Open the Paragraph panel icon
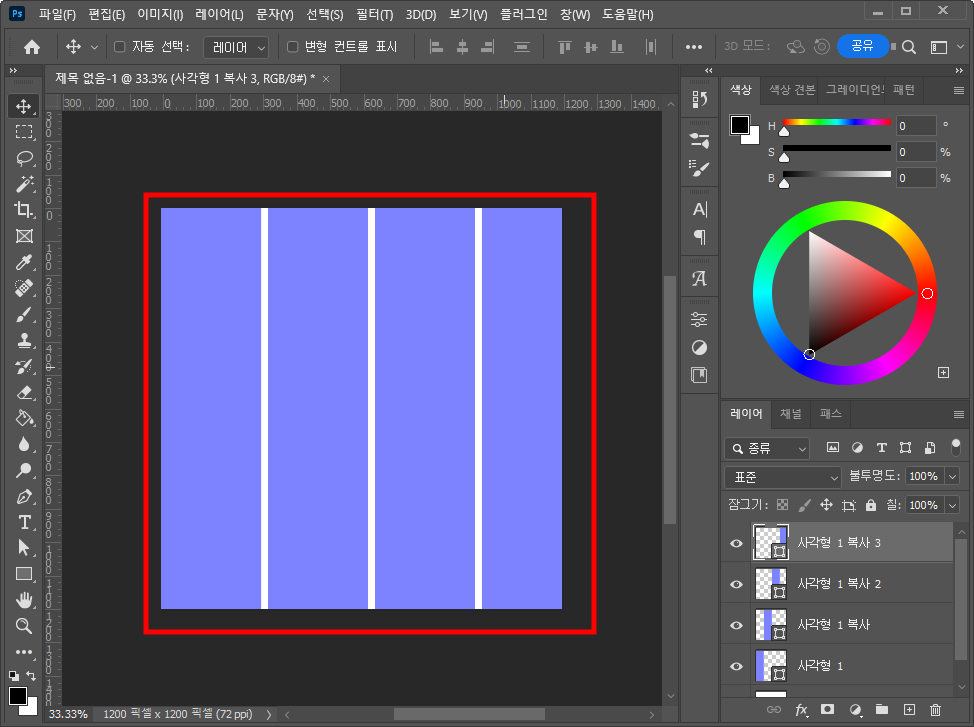The image size is (974, 727). [699, 237]
